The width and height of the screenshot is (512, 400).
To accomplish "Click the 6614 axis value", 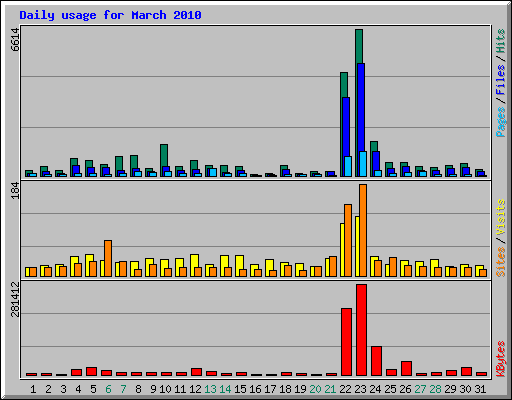I will point(15,40).
